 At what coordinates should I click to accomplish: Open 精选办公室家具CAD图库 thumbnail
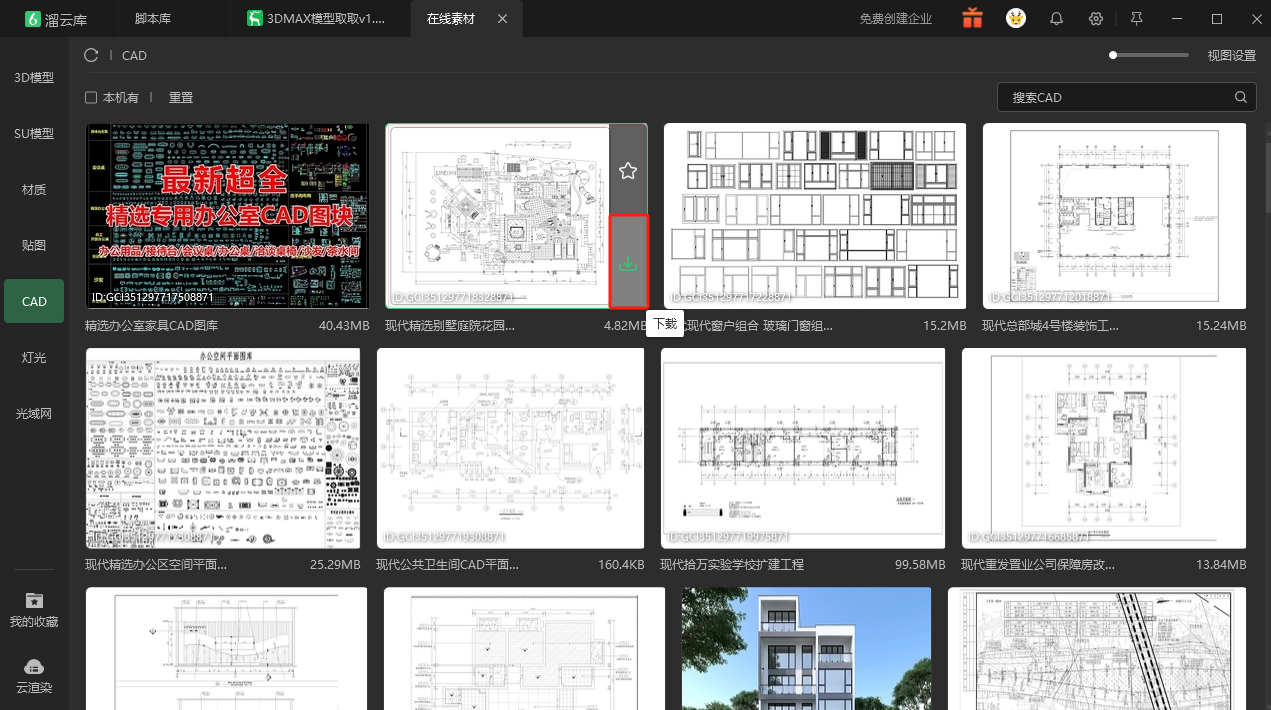pos(228,216)
